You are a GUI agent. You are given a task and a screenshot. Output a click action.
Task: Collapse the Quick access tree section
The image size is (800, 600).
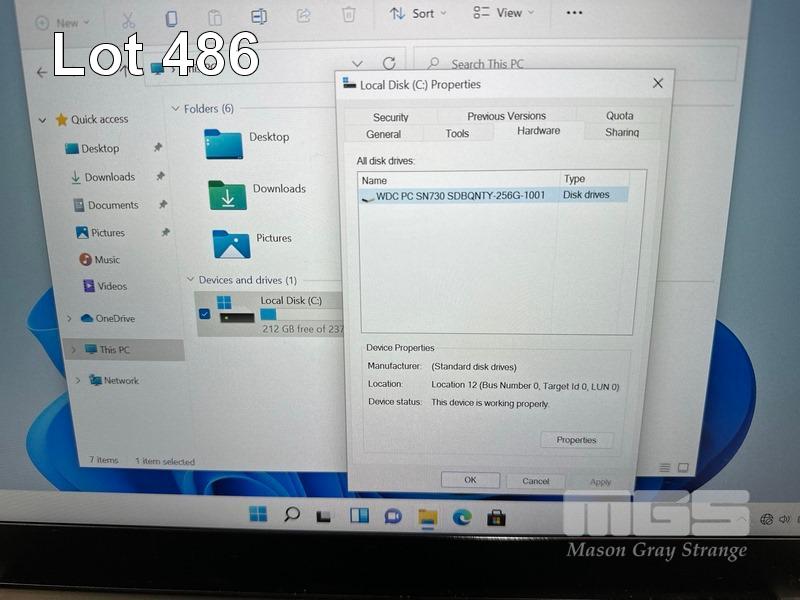[x=42, y=120]
